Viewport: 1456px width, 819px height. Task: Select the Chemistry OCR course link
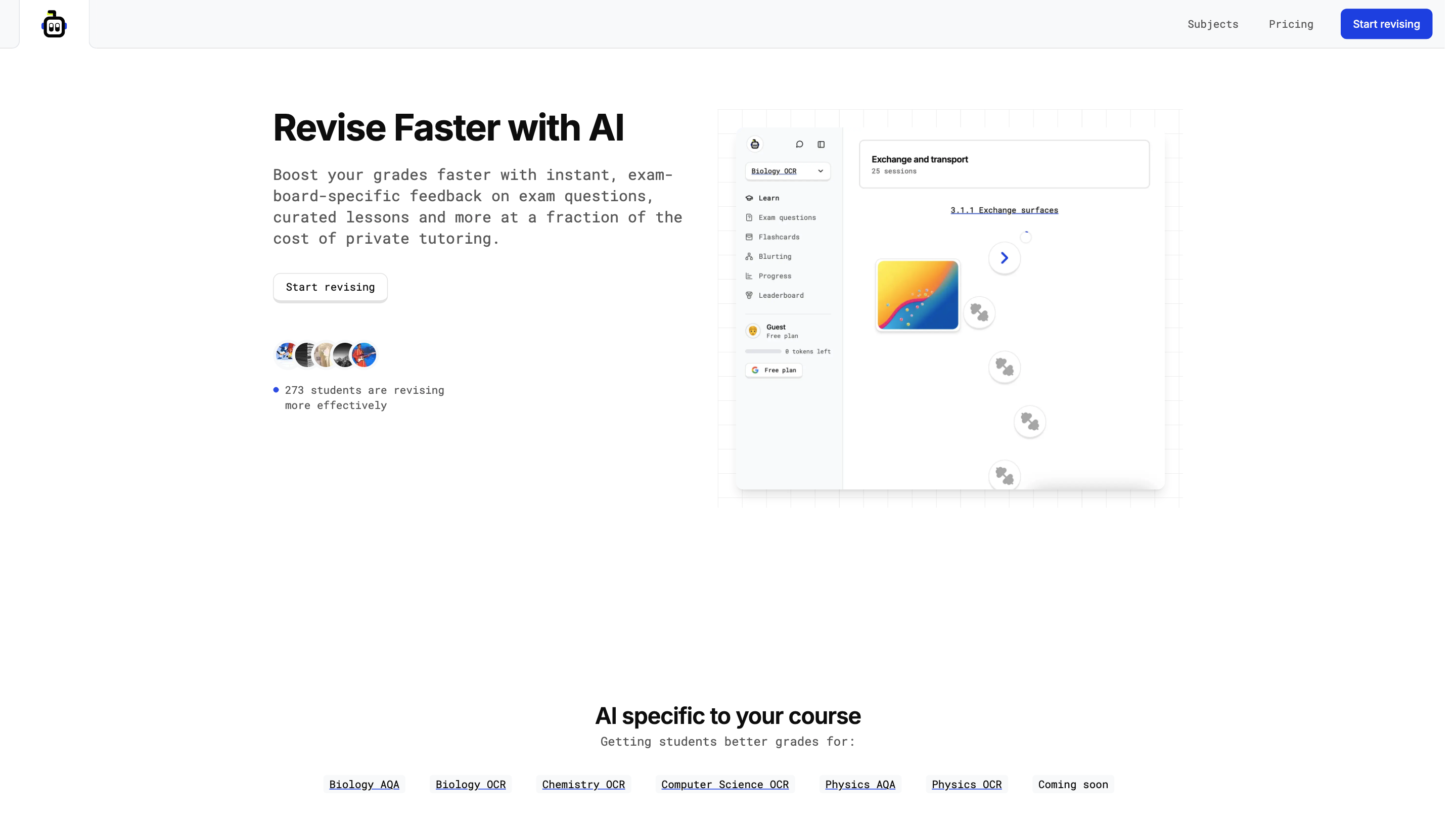(583, 785)
